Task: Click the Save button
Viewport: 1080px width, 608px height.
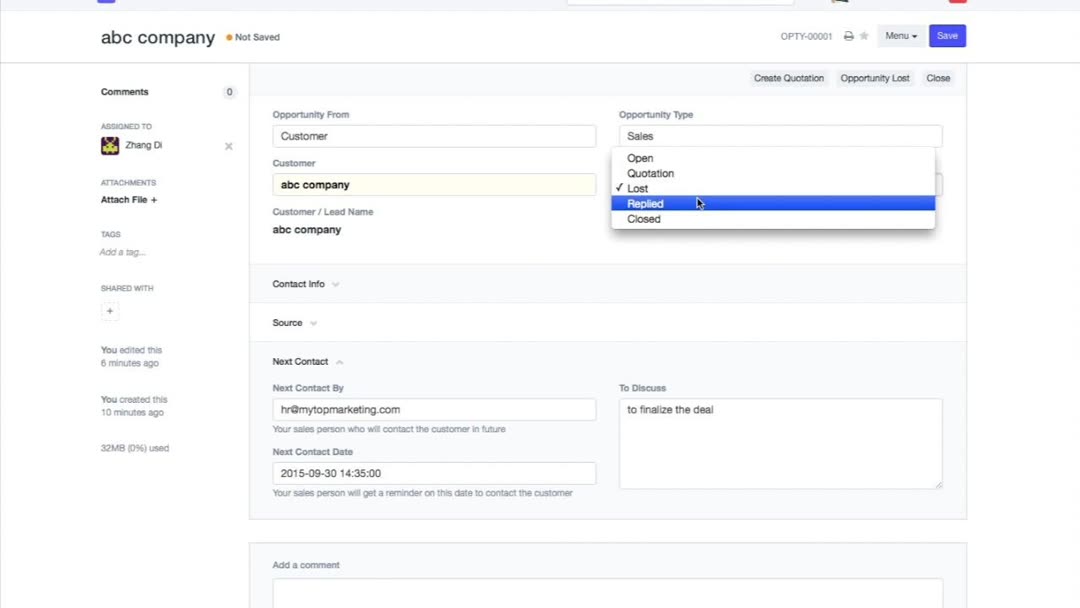Action: (x=946, y=36)
